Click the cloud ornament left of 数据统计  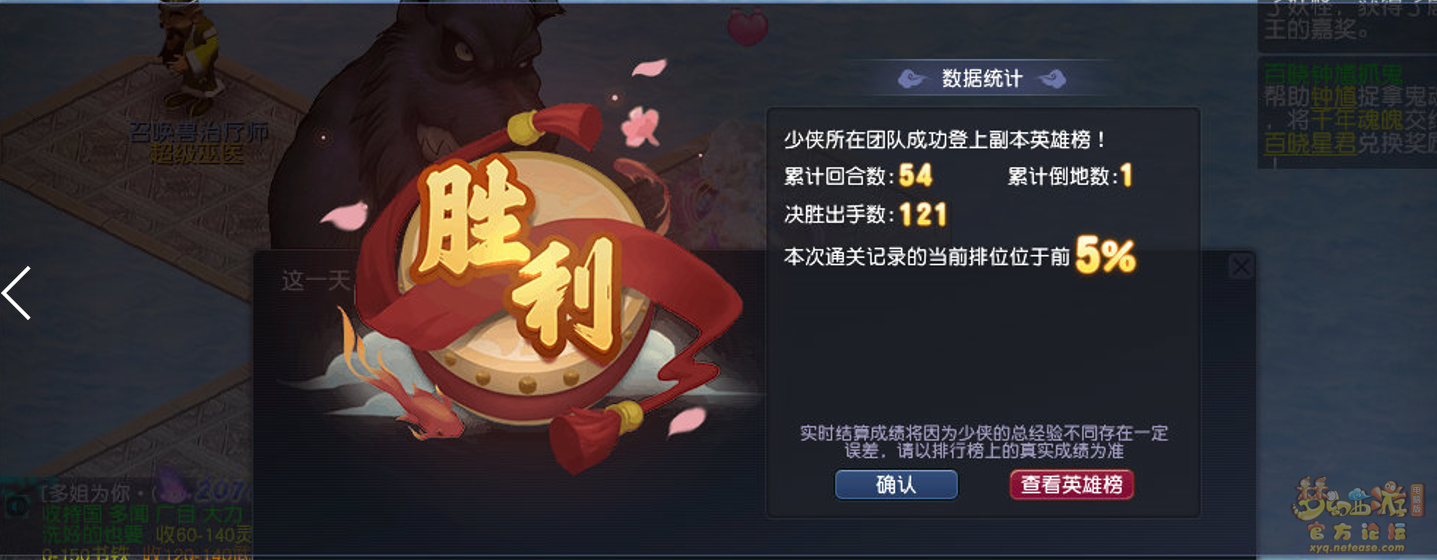tap(913, 78)
